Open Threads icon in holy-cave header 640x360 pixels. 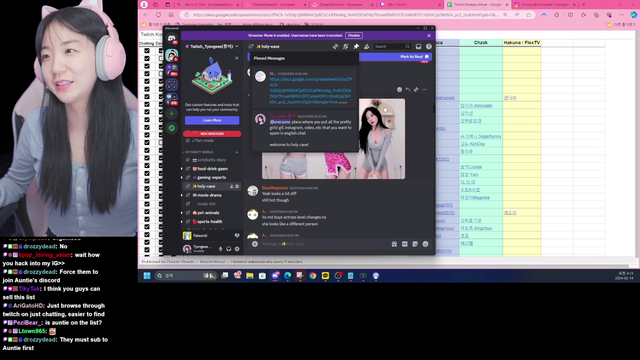(x=335, y=47)
